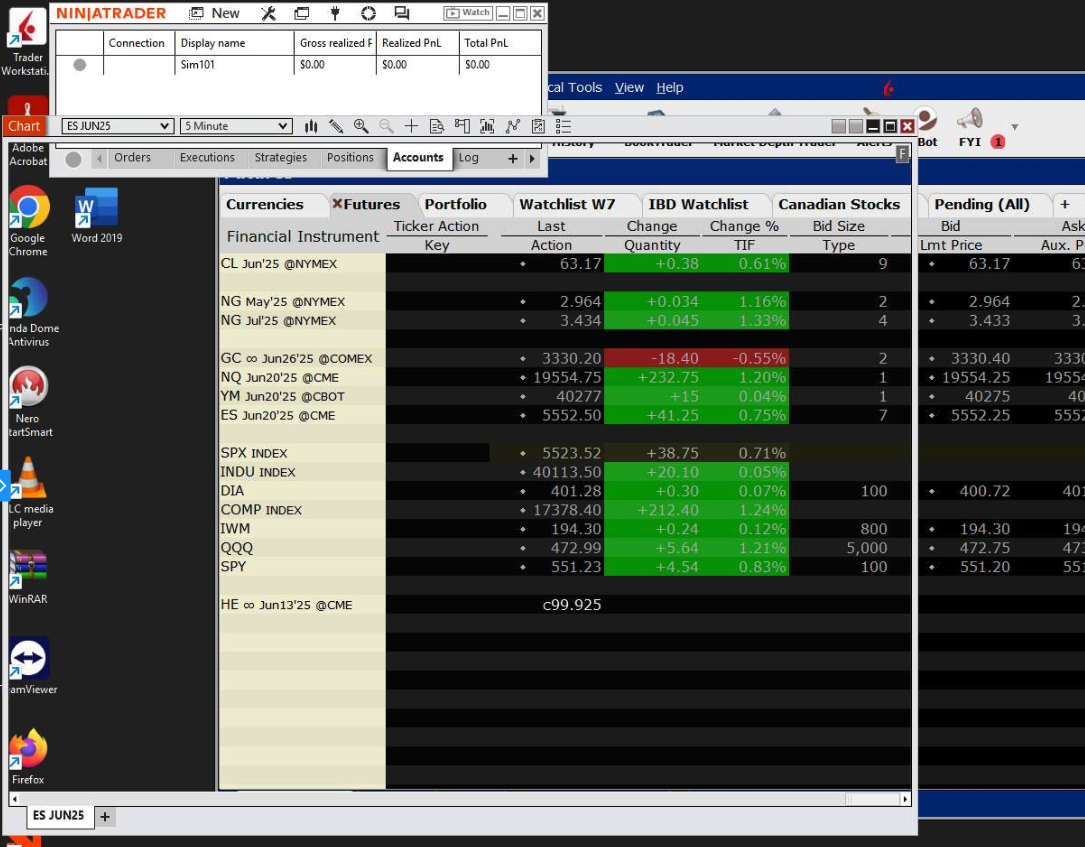The height and width of the screenshot is (847, 1085).
Task: Open the Workspaces windows icon in NinjaTrader
Action: click(x=302, y=13)
